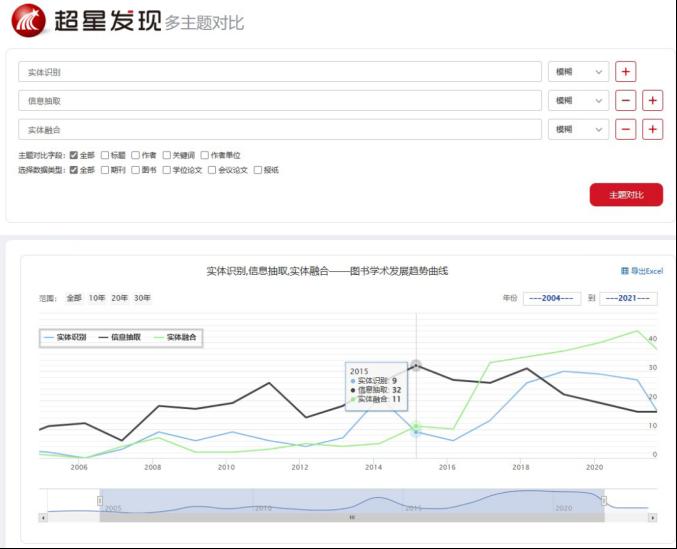The image size is (677, 549).
Task: Check the 标题 field checkbox
Action: [x=105, y=156]
